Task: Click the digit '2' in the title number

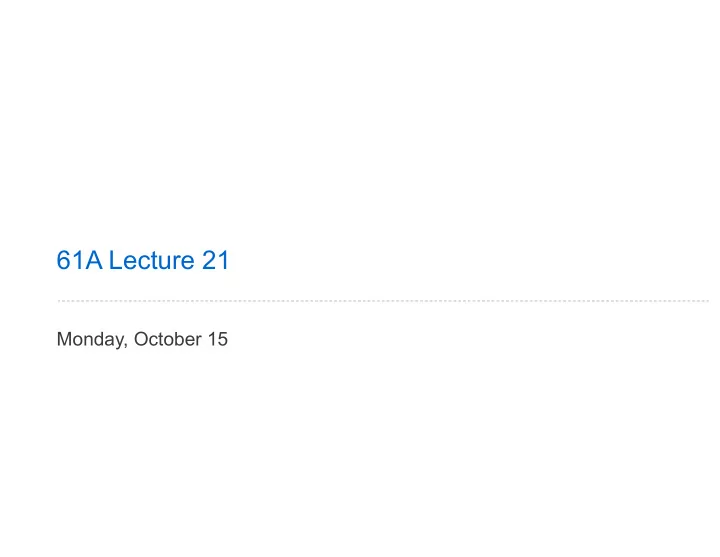Action: [209, 260]
